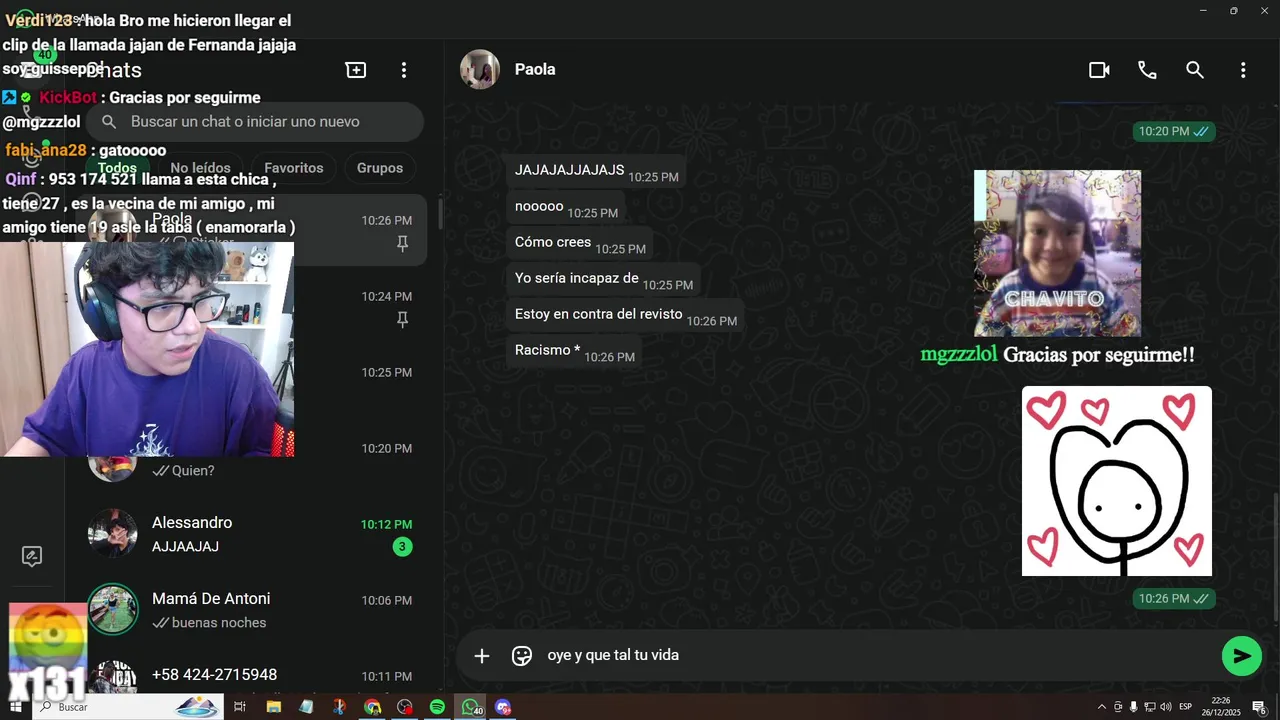Click the contact name Paola in header
Screen dimensions: 1280x720
pos(535,70)
